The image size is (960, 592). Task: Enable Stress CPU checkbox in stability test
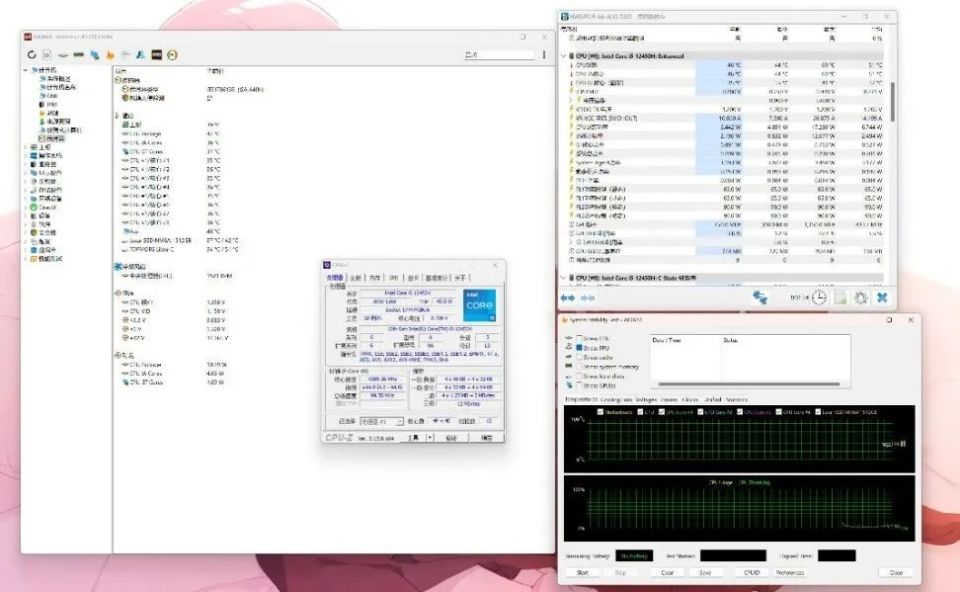coord(579,339)
